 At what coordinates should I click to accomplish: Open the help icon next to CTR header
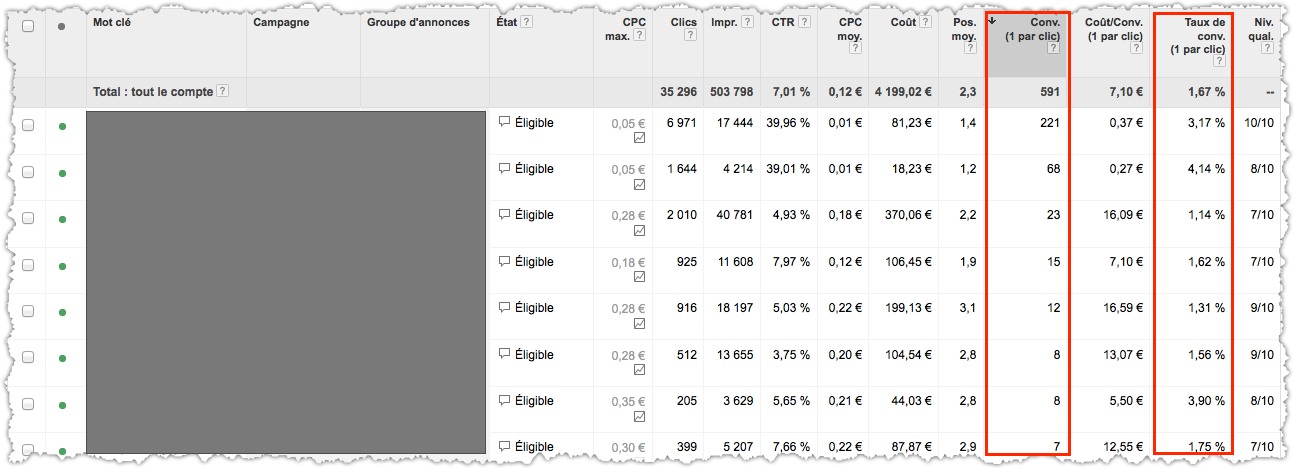coord(803,22)
